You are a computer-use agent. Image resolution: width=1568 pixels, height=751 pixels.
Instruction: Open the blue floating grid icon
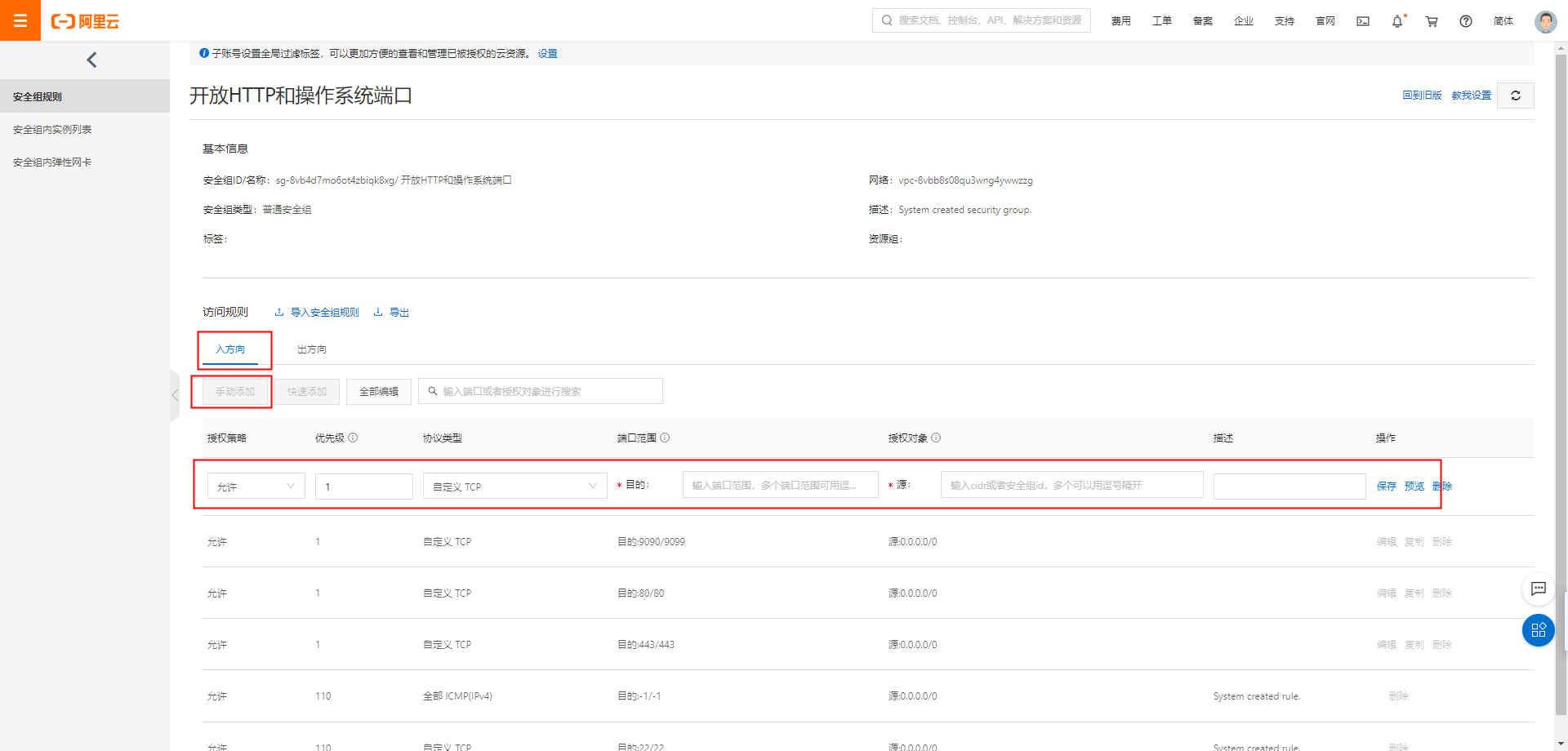coord(1539,630)
